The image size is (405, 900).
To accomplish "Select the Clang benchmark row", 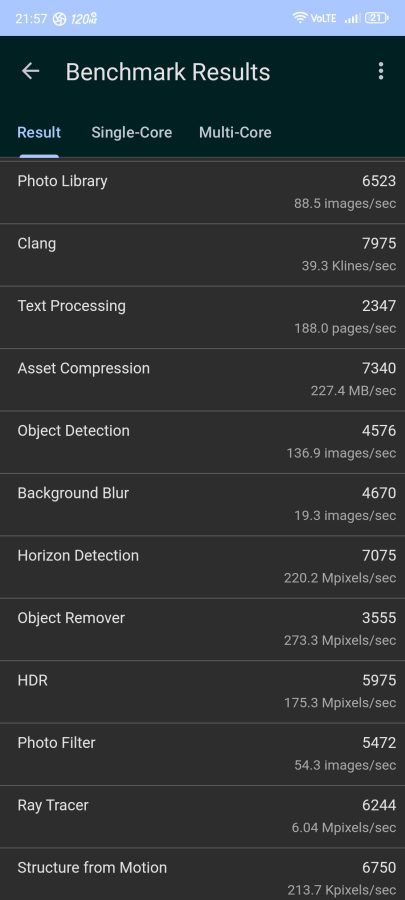I will (x=202, y=255).
